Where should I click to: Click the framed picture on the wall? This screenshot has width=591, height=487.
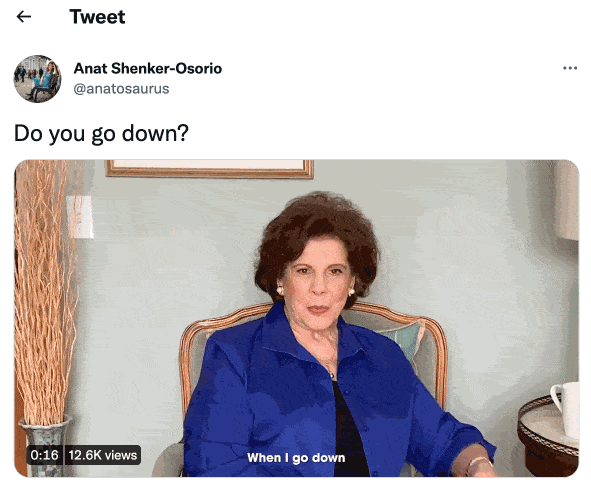click(210, 168)
